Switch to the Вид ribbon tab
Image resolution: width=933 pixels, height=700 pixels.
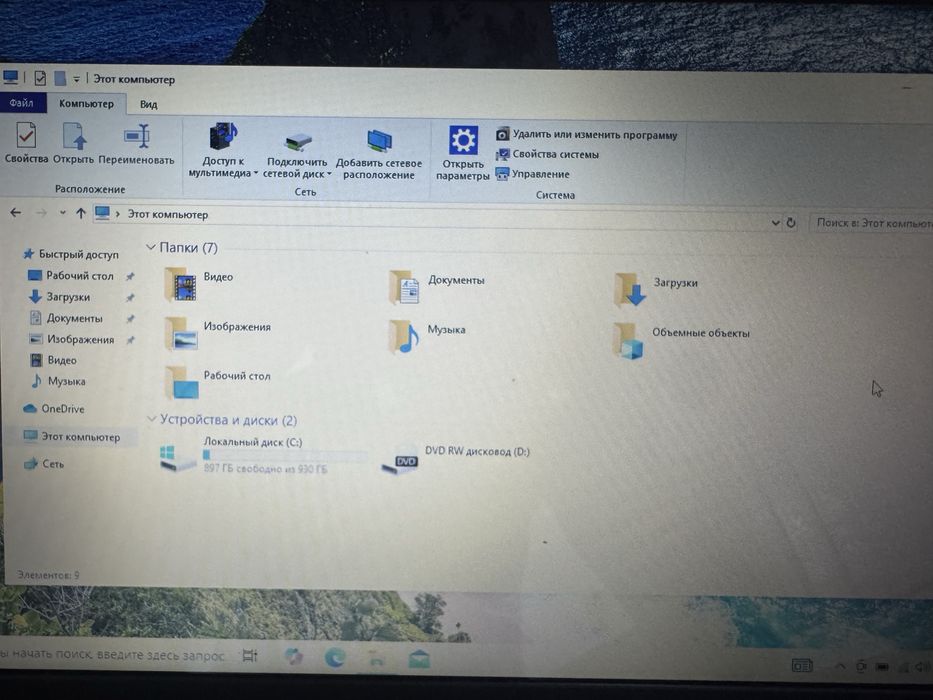(x=149, y=105)
